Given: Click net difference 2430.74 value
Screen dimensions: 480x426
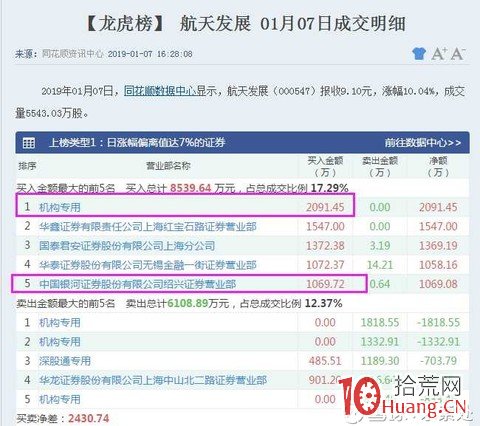Looking at the screenshot, I should tap(89, 418).
